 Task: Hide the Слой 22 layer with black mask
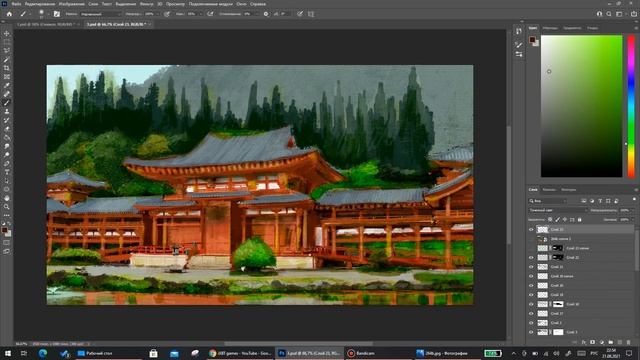pos(531,258)
